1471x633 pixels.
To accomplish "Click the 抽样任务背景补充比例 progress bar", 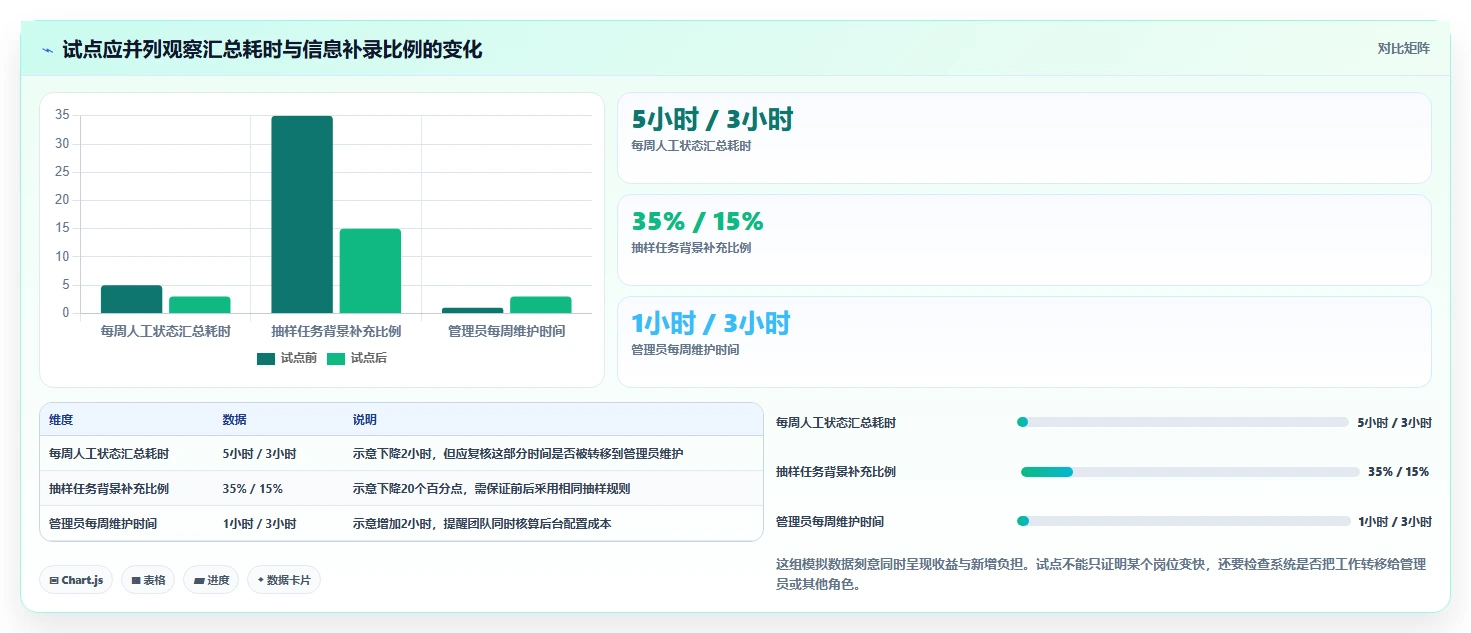I will 1190,472.
